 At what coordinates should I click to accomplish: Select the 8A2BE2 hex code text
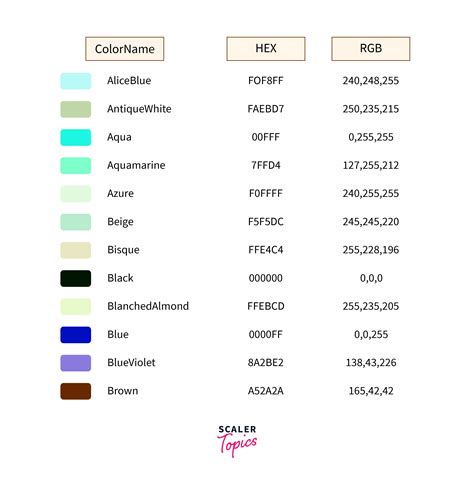pyautogui.click(x=266, y=363)
